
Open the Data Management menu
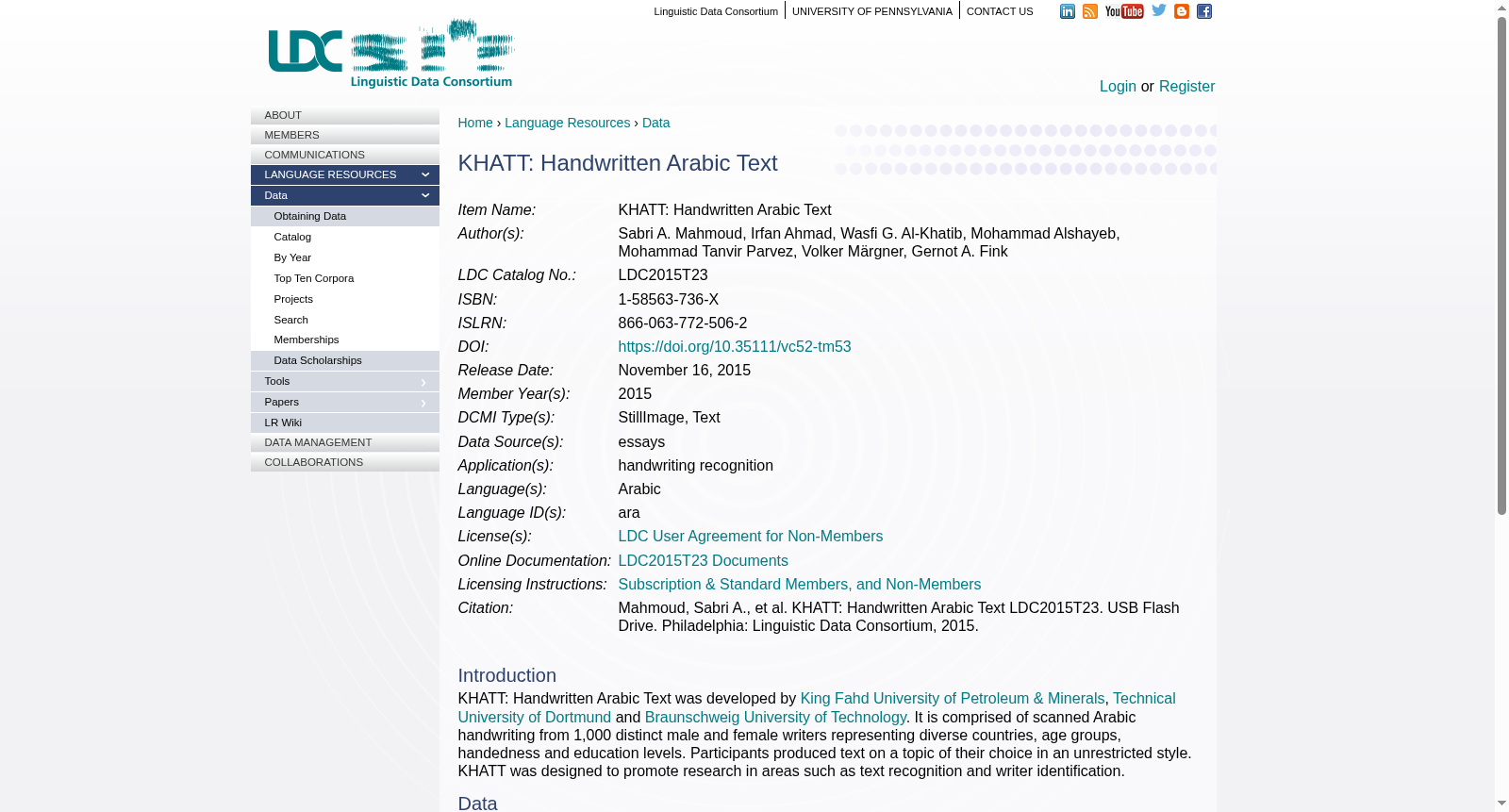point(345,442)
